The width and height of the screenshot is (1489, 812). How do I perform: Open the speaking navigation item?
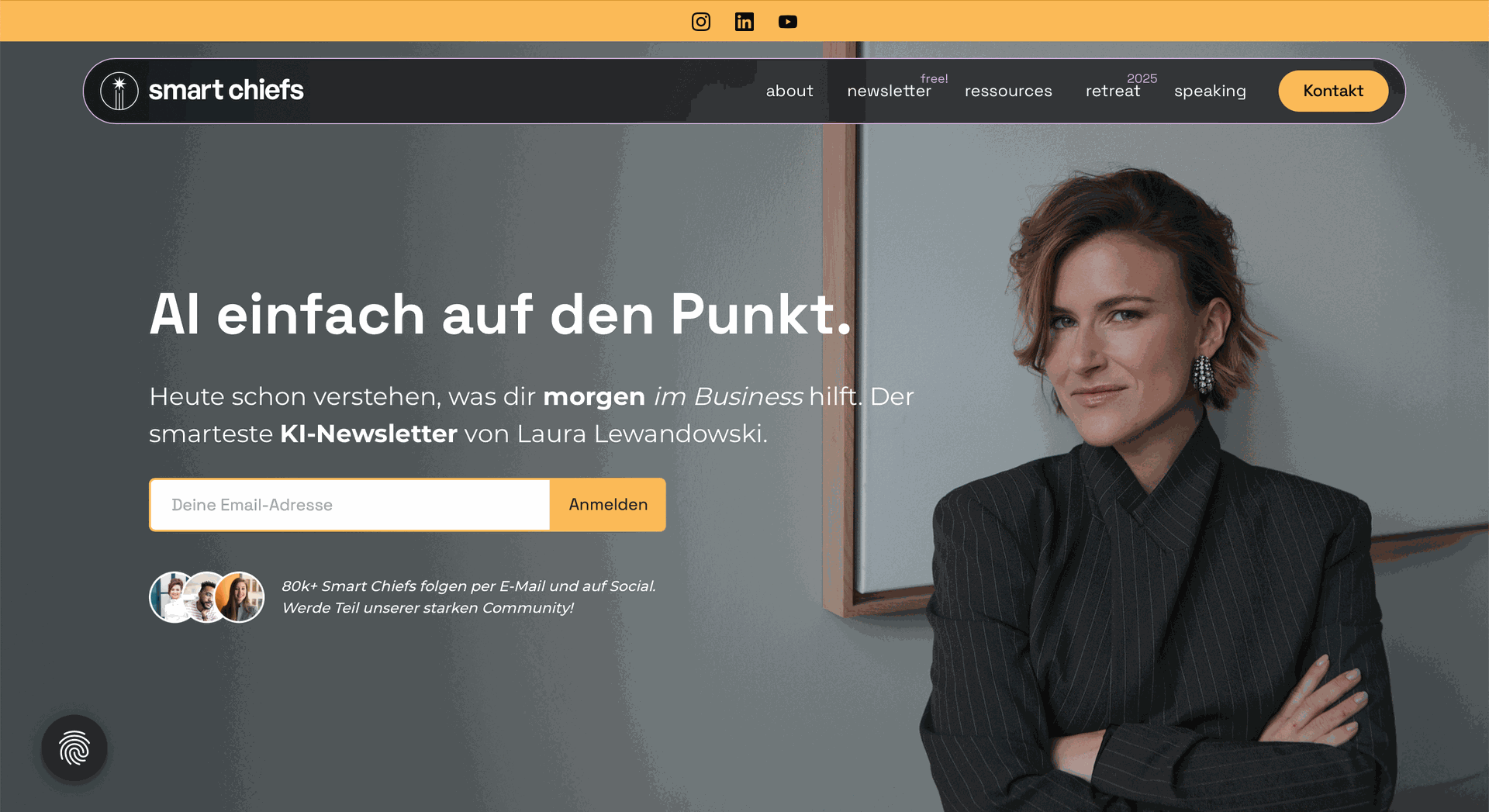coord(1210,92)
